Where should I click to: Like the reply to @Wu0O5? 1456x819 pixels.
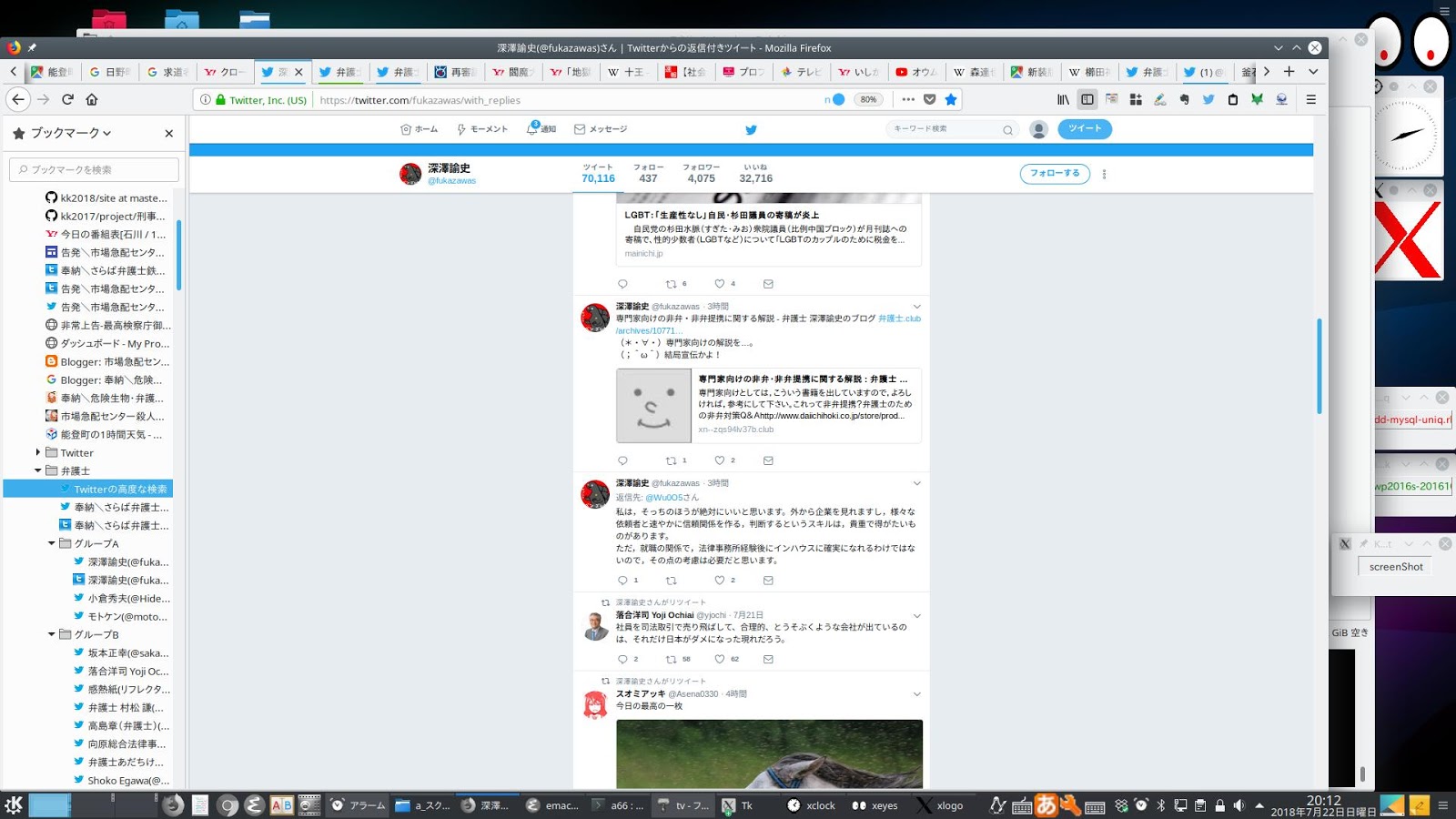point(720,581)
